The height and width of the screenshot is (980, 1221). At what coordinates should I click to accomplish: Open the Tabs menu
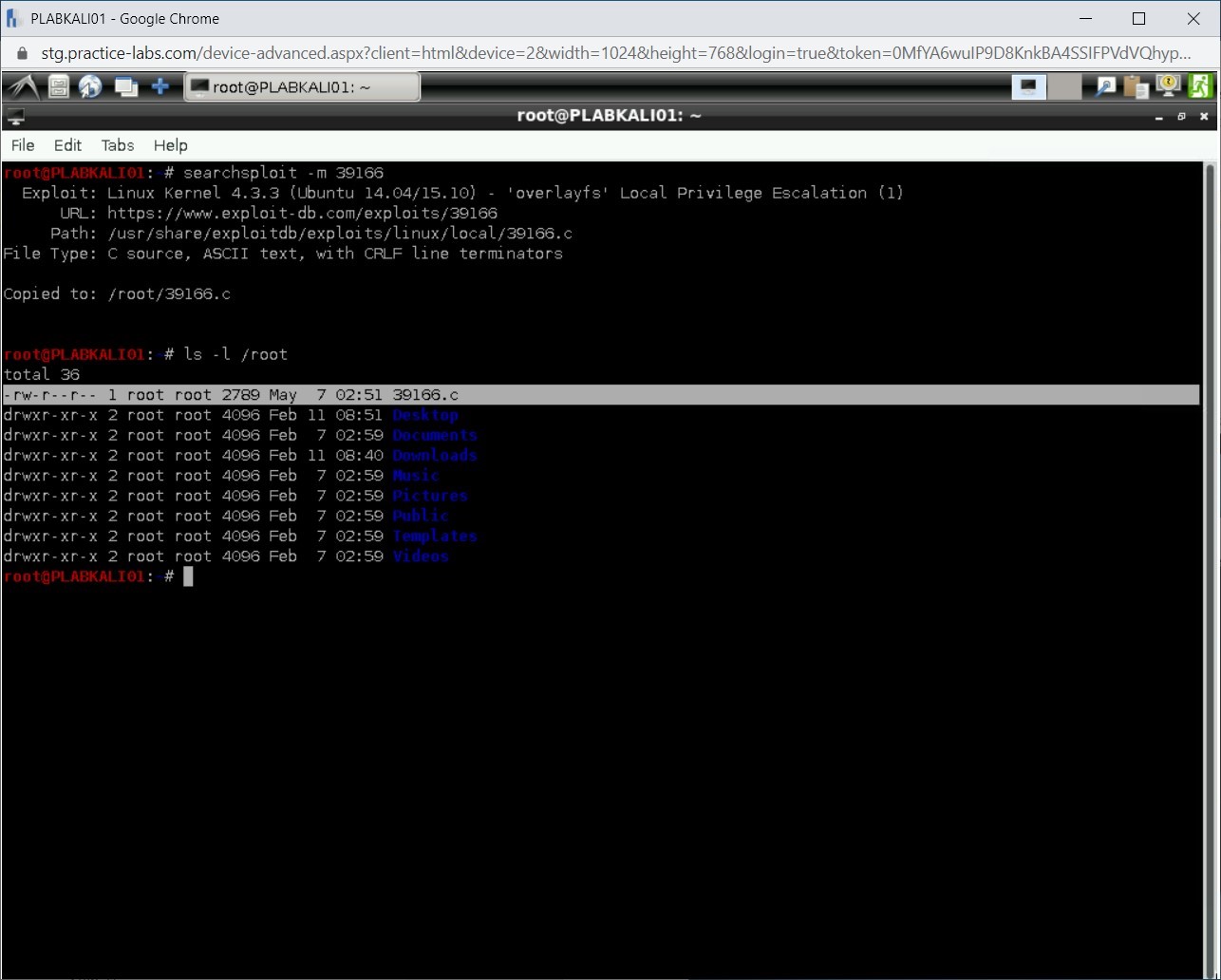click(118, 145)
